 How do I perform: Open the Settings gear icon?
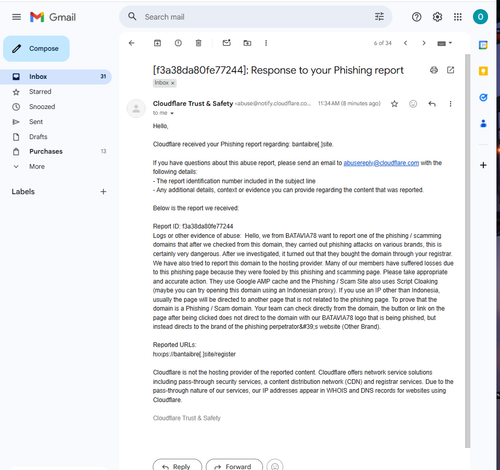tap(437, 17)
